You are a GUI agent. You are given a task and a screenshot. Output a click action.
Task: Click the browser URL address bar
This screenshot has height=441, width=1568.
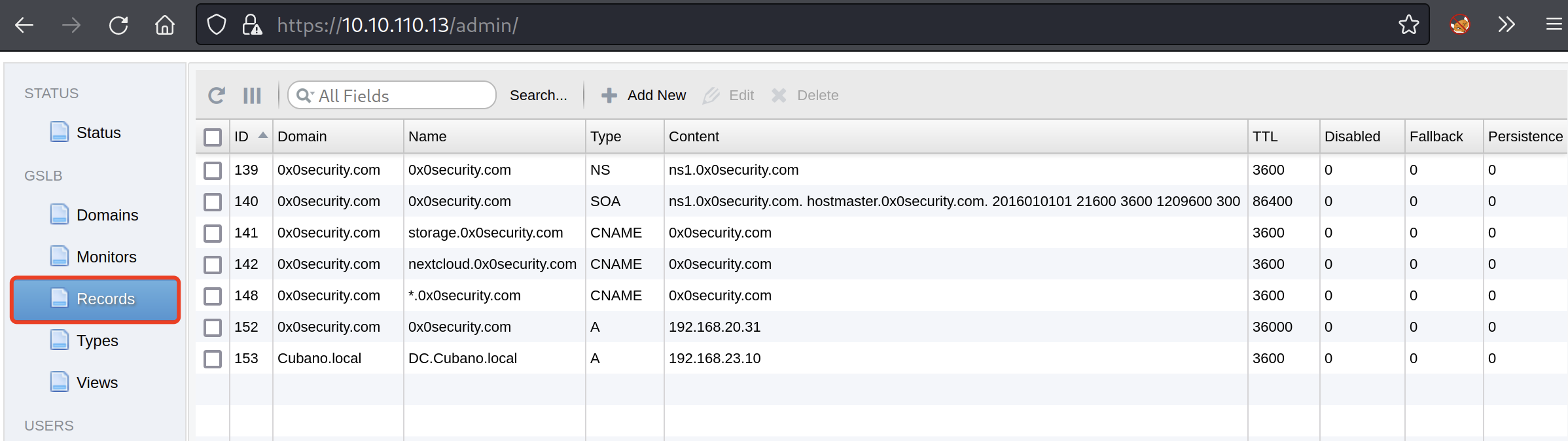pyautogui.click(x=785, y=26)
